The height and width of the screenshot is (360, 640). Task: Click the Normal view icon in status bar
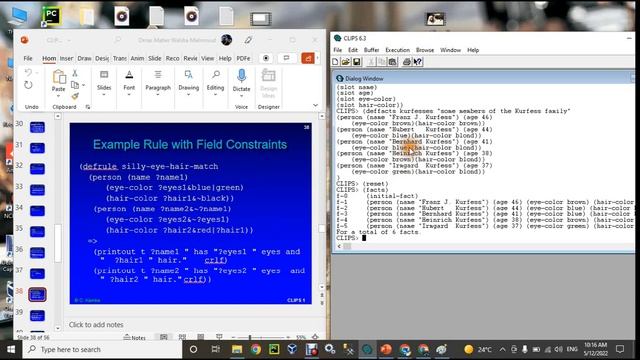(164, 337)
